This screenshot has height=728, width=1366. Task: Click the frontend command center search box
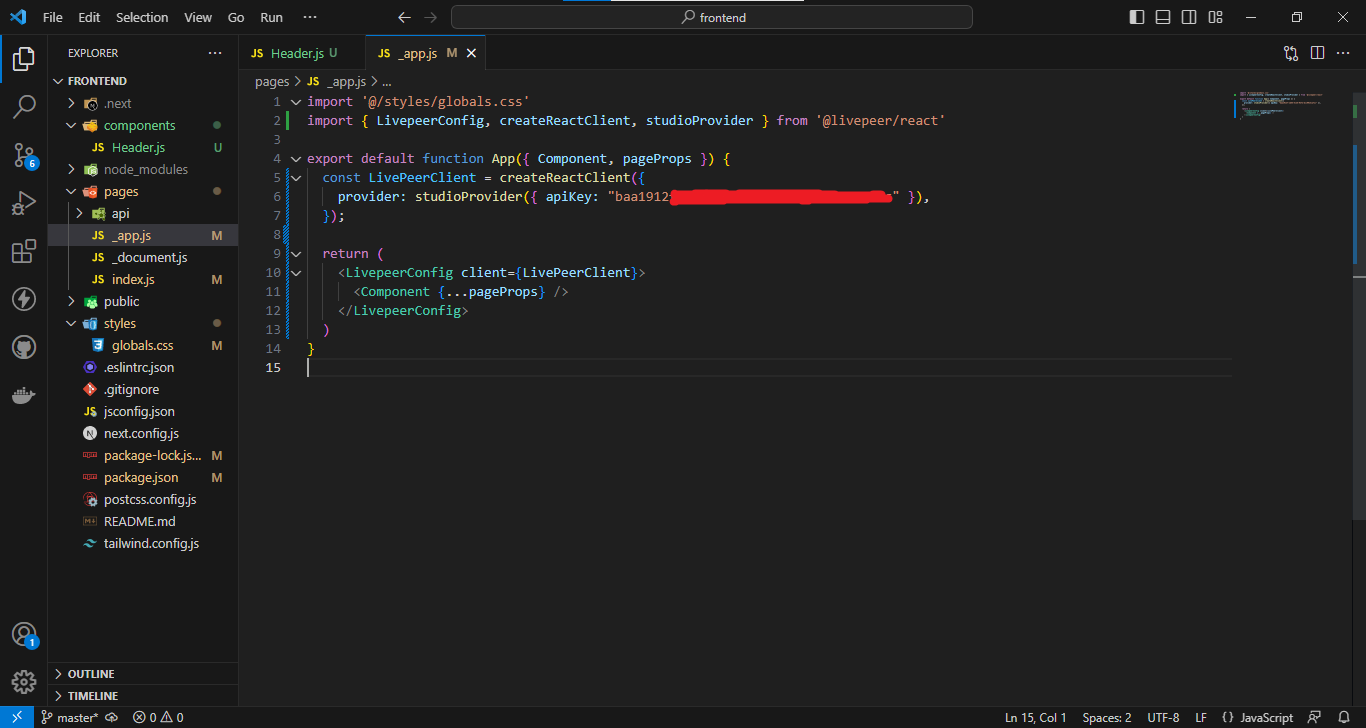[x=711, y=17]
